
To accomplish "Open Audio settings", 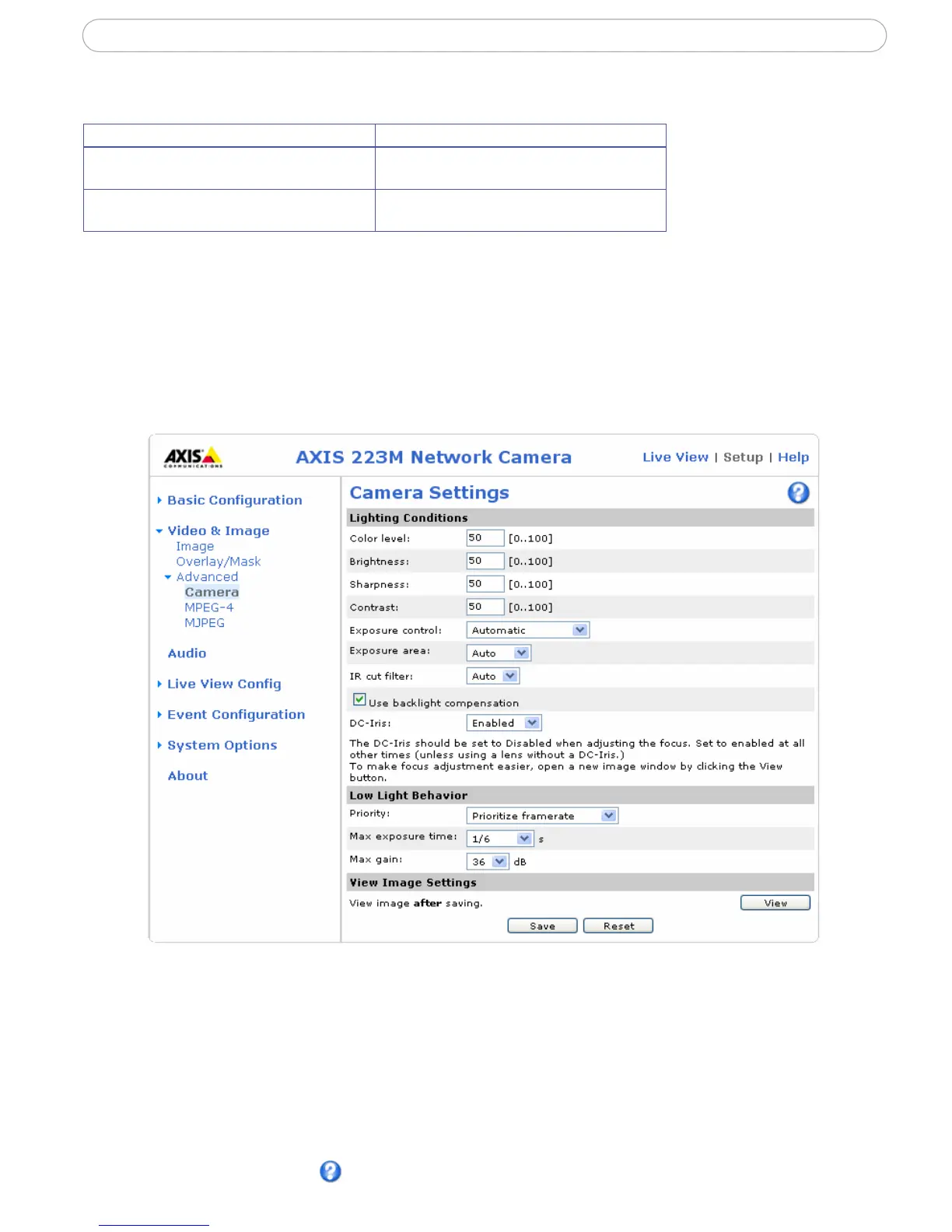I will click(x=187, y=653).
